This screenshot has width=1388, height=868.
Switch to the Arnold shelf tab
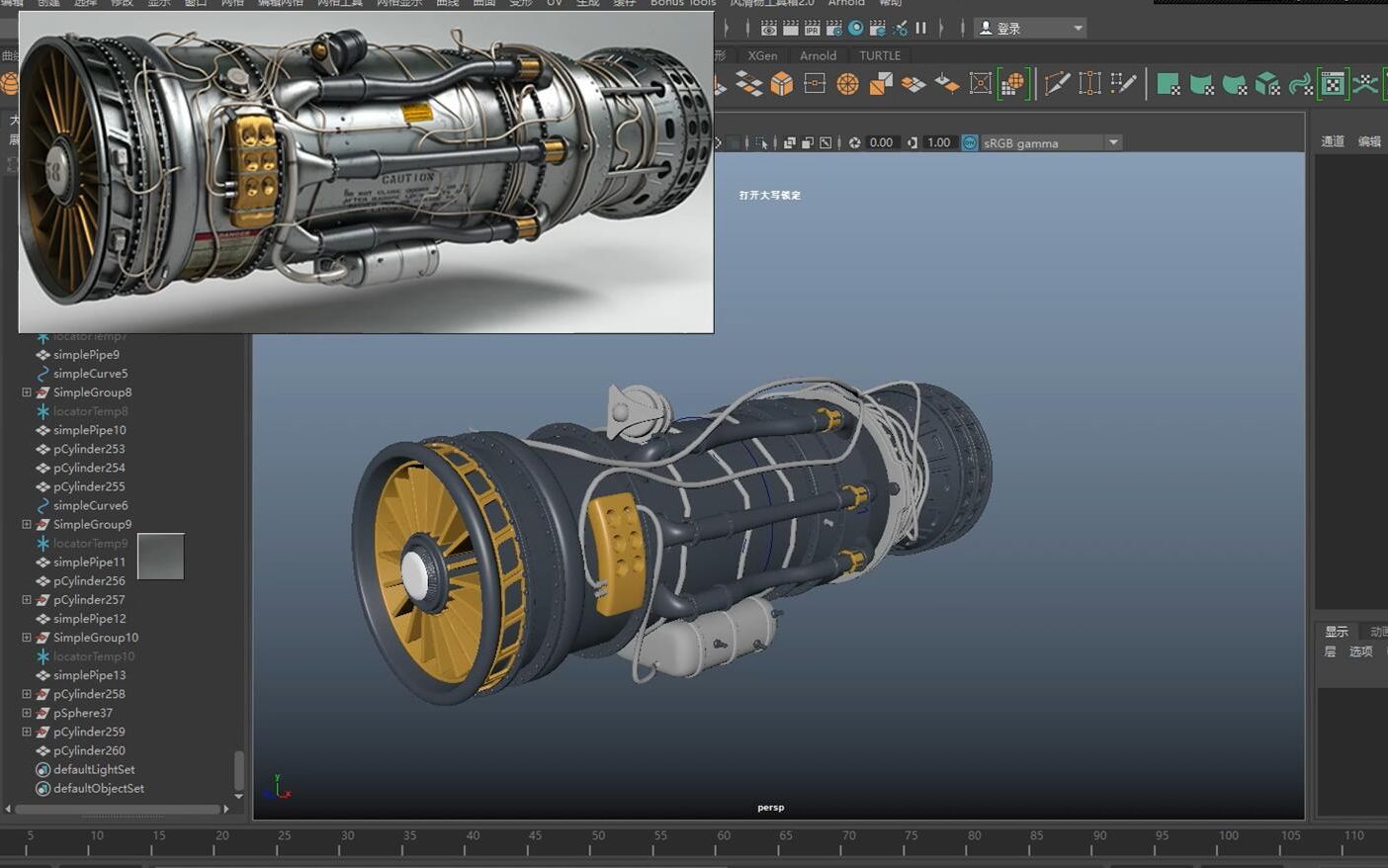tap(818, 55)
